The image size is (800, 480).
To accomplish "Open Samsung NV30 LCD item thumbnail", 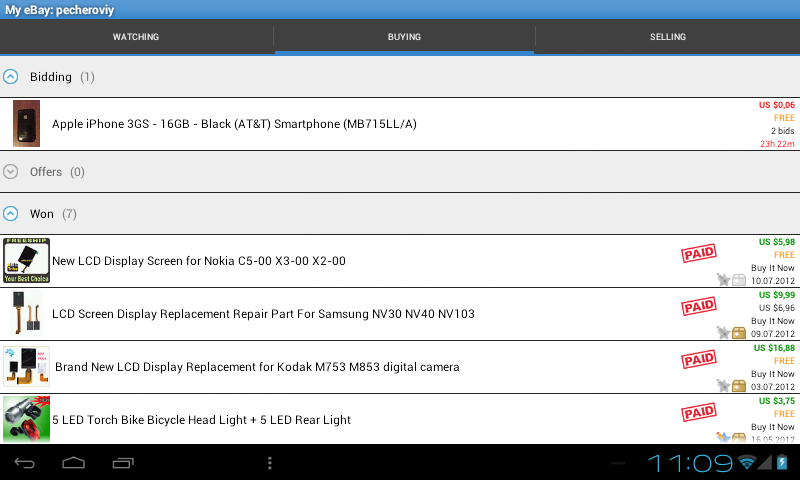I will (x=27, y=313).
